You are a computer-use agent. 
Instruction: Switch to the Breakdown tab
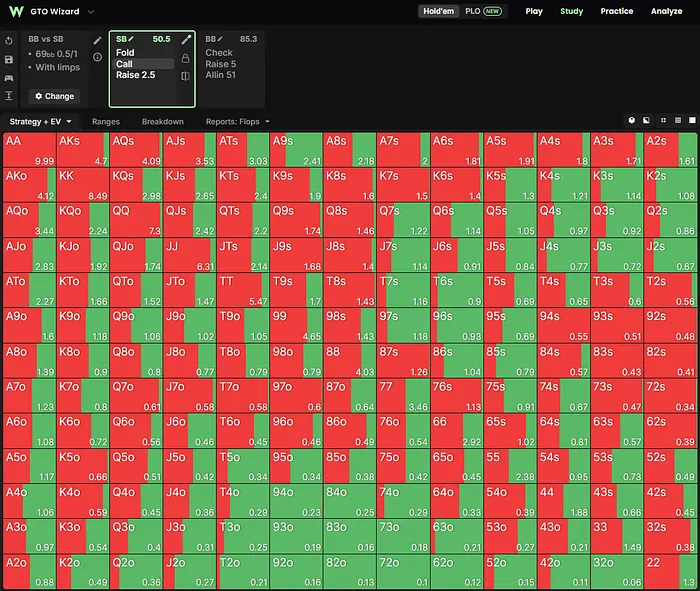162,121
